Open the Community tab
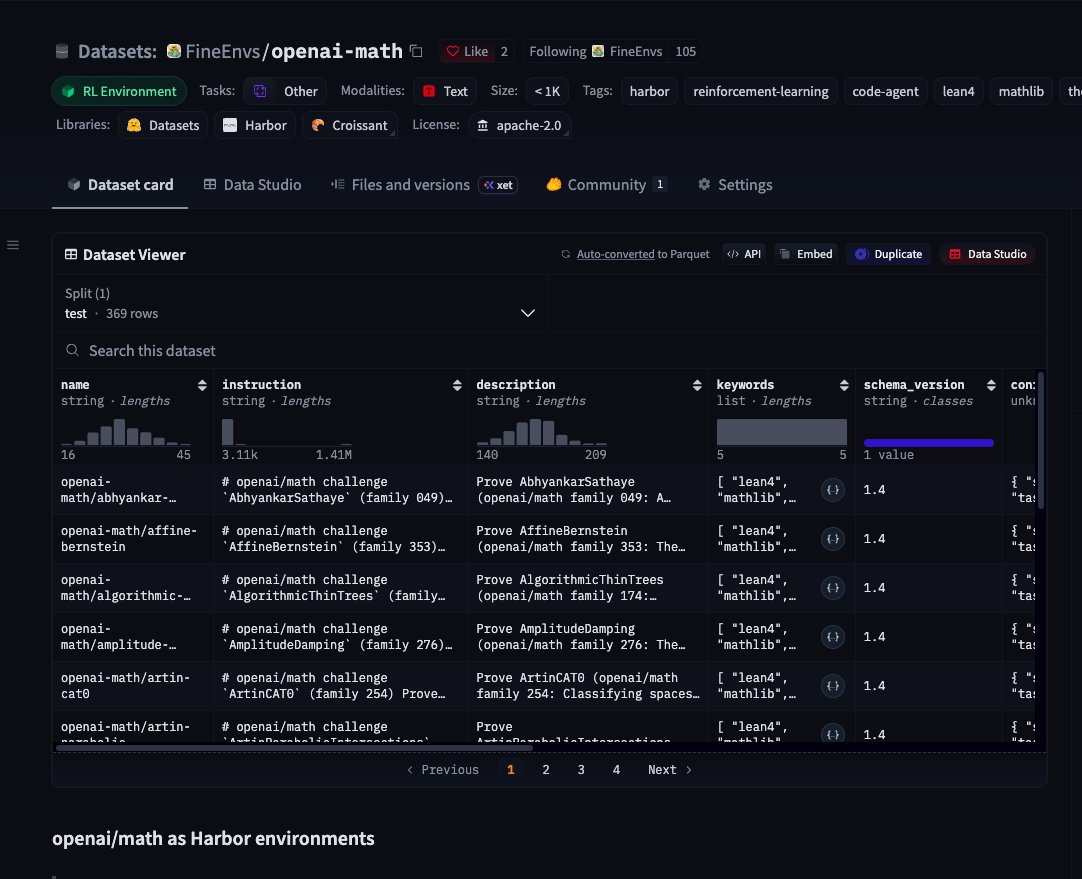 click(x=606, y=185)
